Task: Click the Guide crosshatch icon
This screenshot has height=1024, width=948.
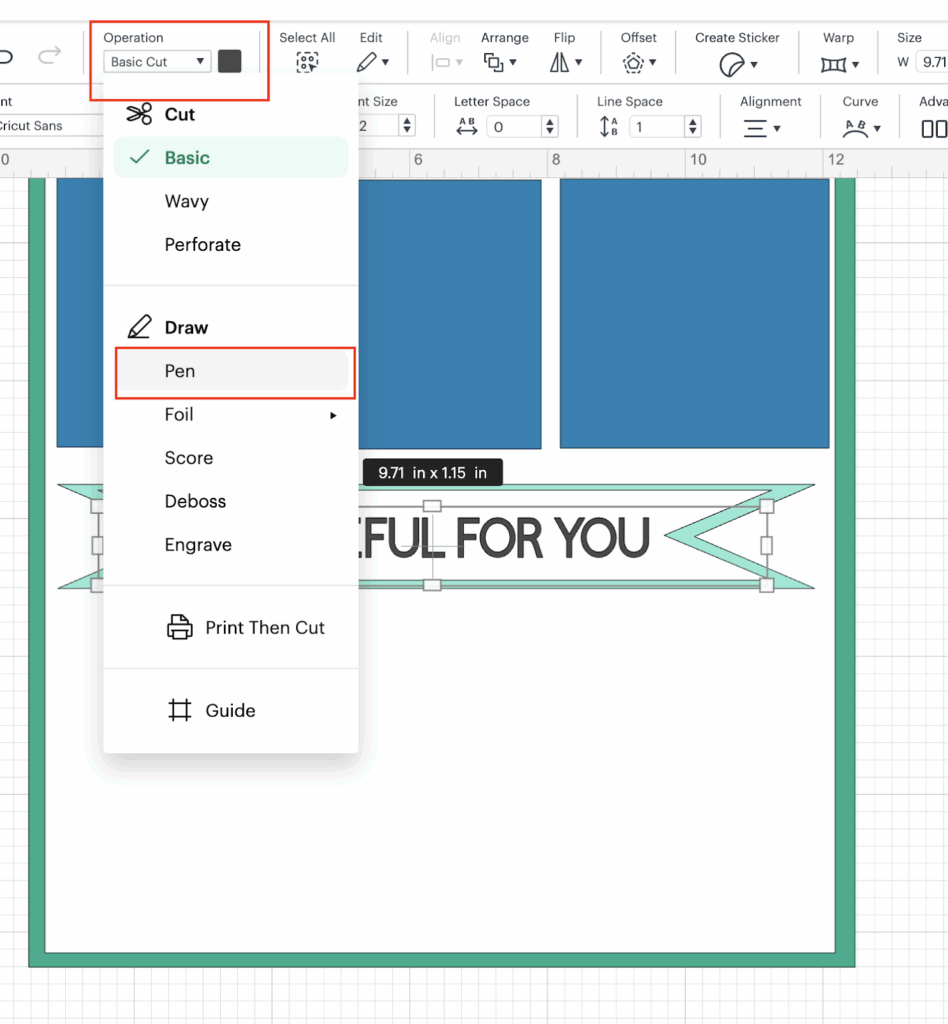Action: (x=180, y=710)
